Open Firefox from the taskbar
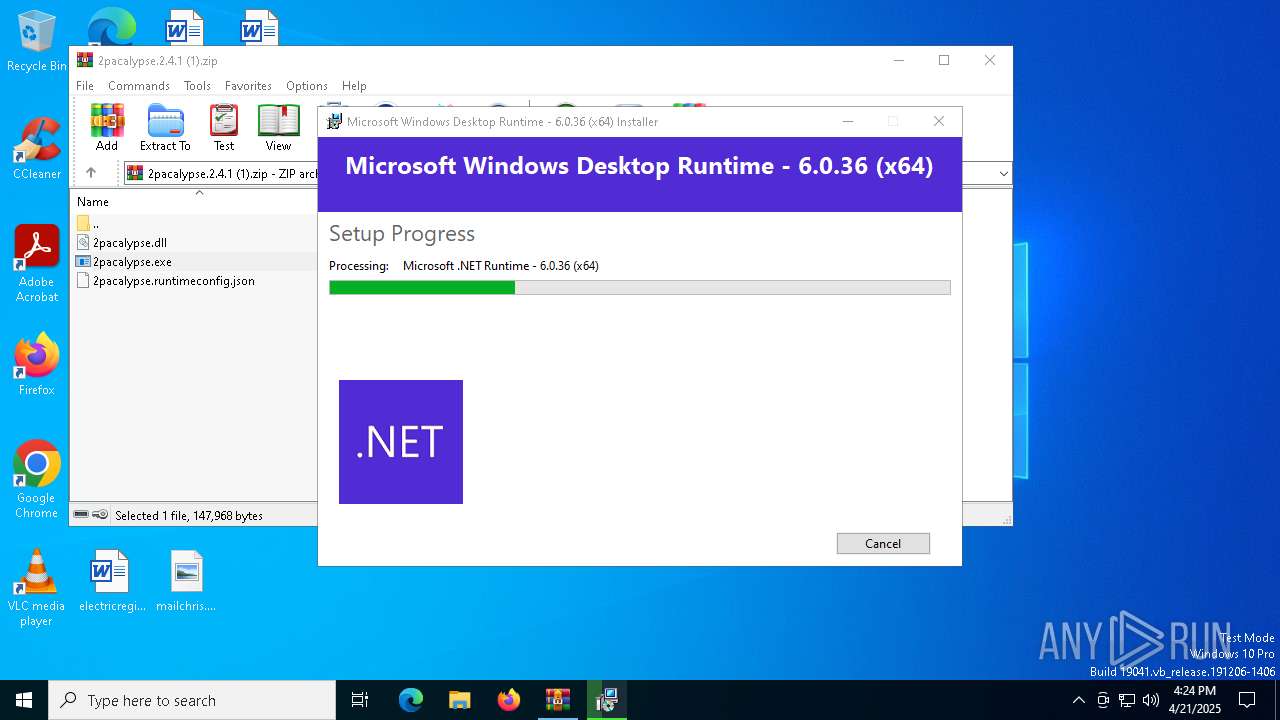 point(509,700)
